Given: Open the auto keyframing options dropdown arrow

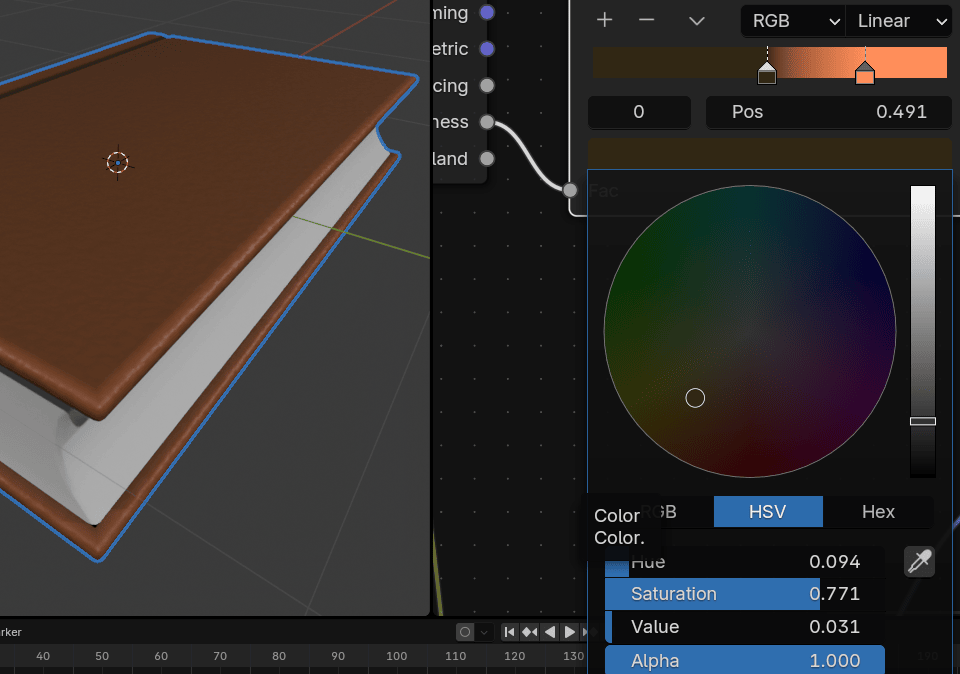Looking at the screenshot, I should 483,632.
